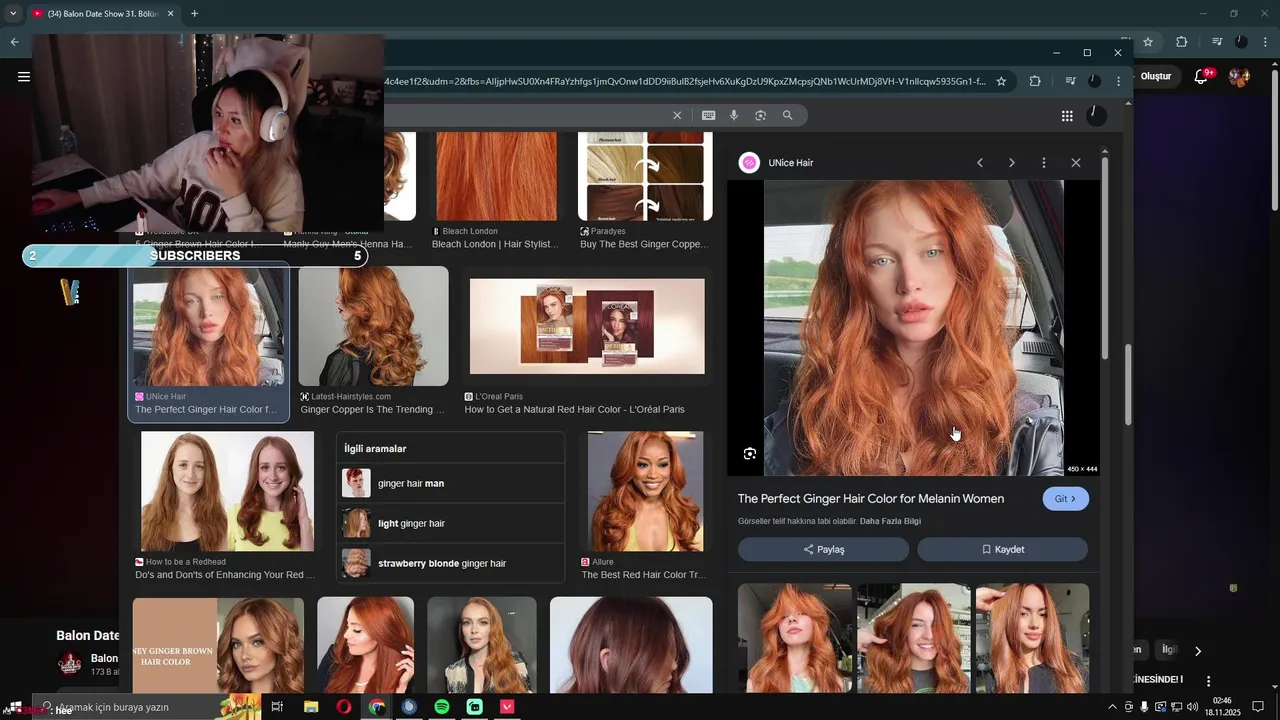The image size is (1280, 720).
Task: Open The Perfect Ginger Hair Color title link
Action: [871, 499]
